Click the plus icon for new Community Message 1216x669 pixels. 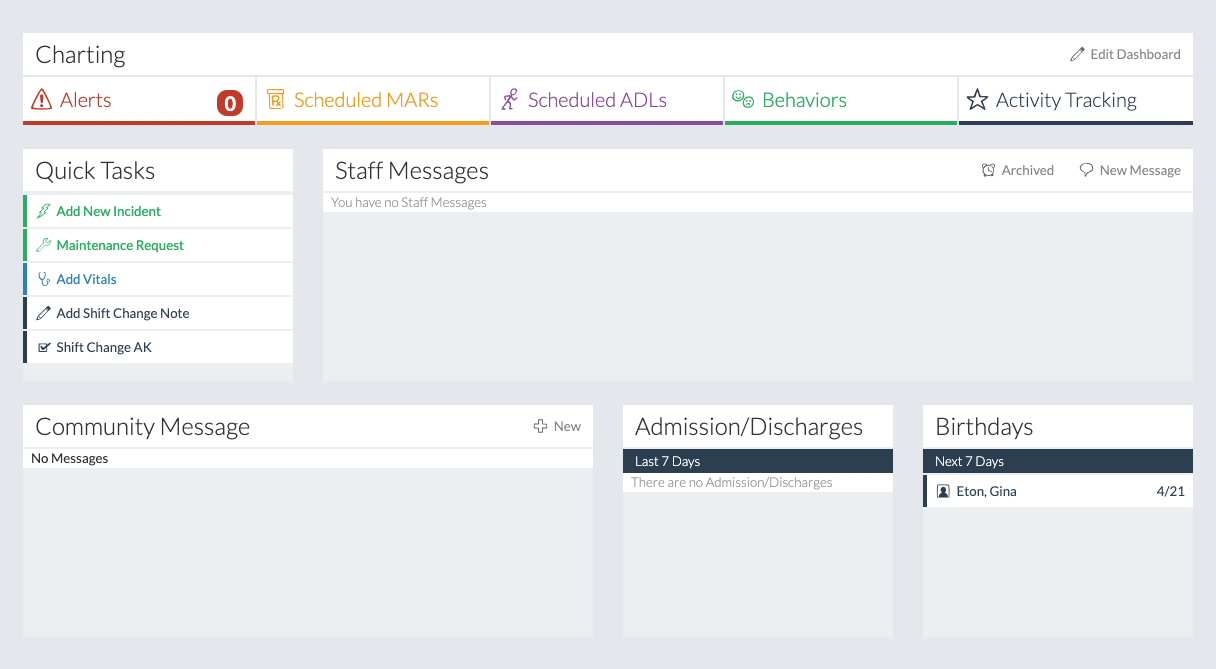click(x=540, y=426)
